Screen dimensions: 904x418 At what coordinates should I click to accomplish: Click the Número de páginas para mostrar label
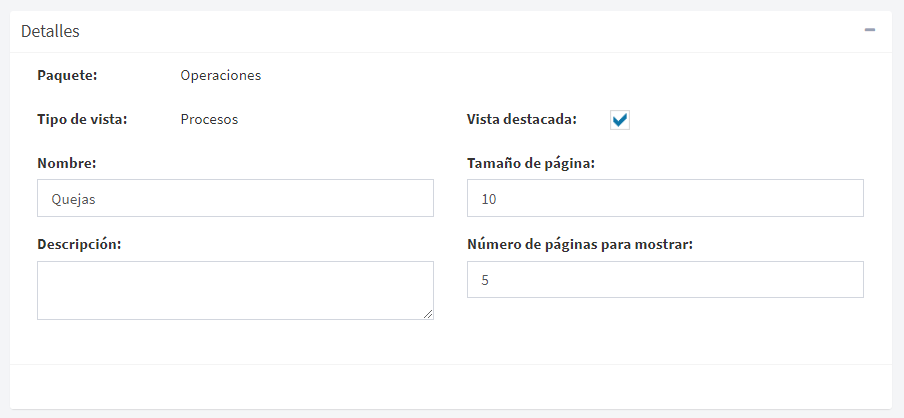point(580,244)
